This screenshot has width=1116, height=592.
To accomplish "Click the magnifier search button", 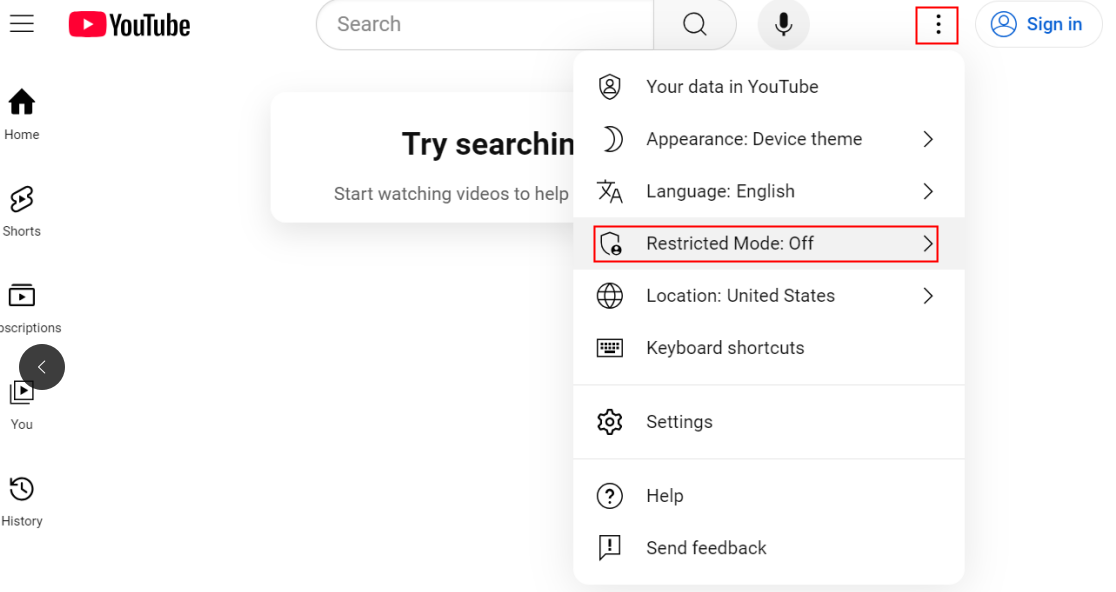I will [x=695, y=25].
